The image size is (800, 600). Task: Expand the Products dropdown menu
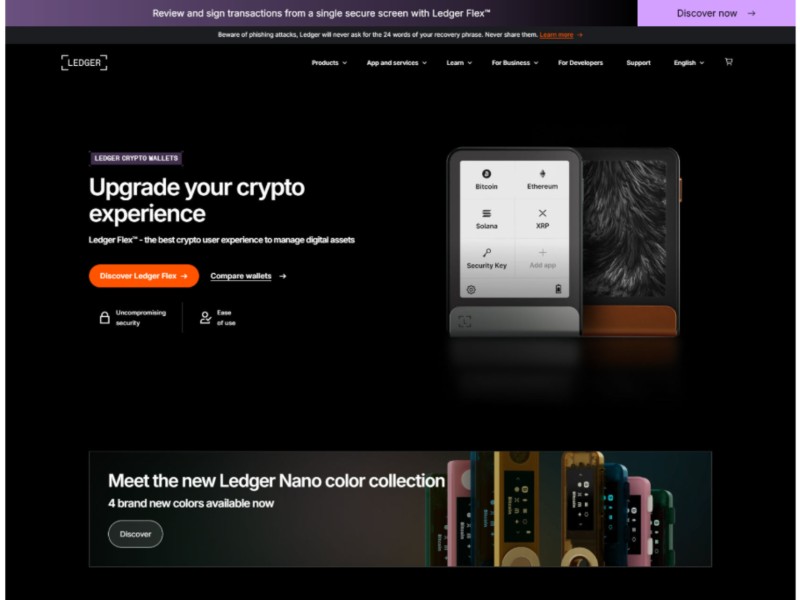[329, 63]
